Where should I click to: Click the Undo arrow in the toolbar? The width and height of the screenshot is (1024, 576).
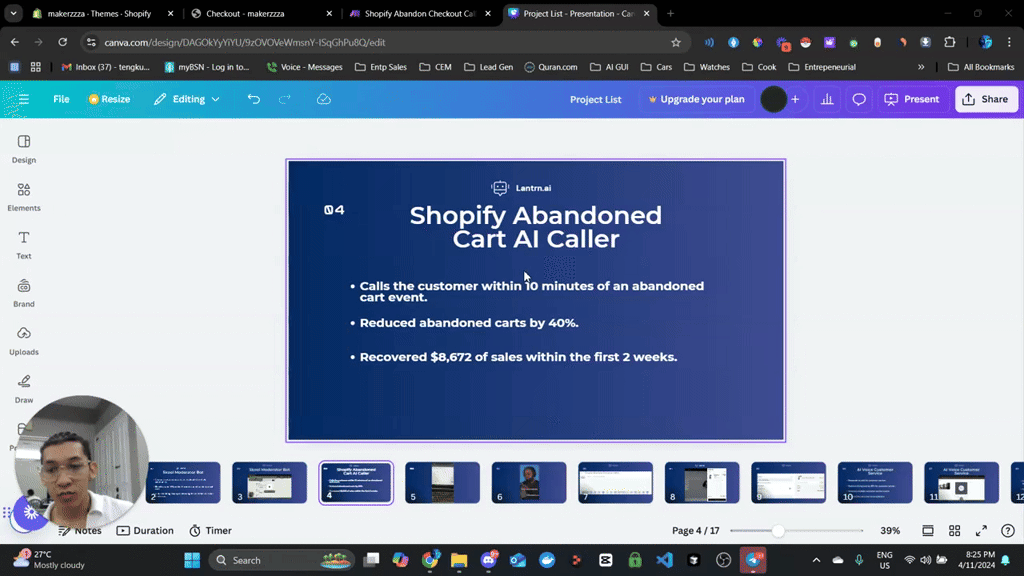(253, 99)
